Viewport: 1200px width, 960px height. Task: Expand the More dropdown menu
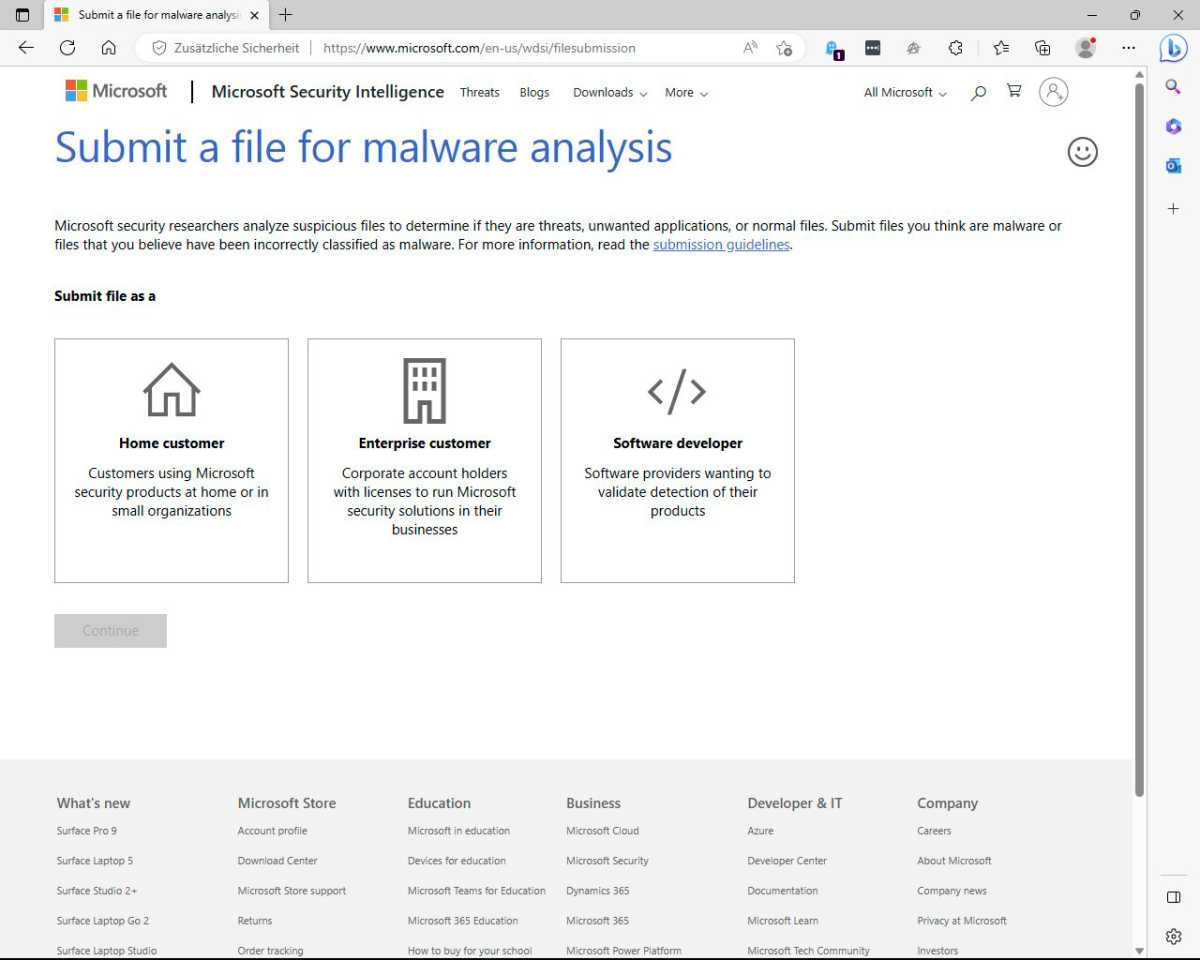pos(686,92)
